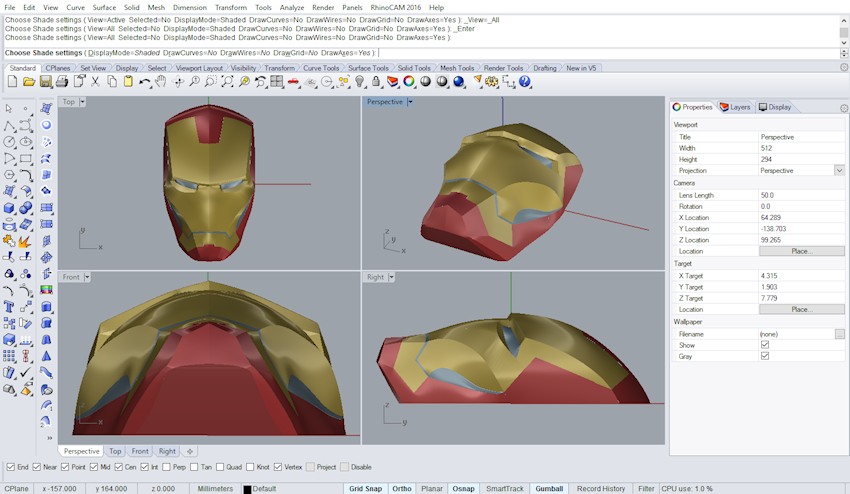Click the Join puzzle piece tool
The image size is (850, 494).
(x=9, y=241)
